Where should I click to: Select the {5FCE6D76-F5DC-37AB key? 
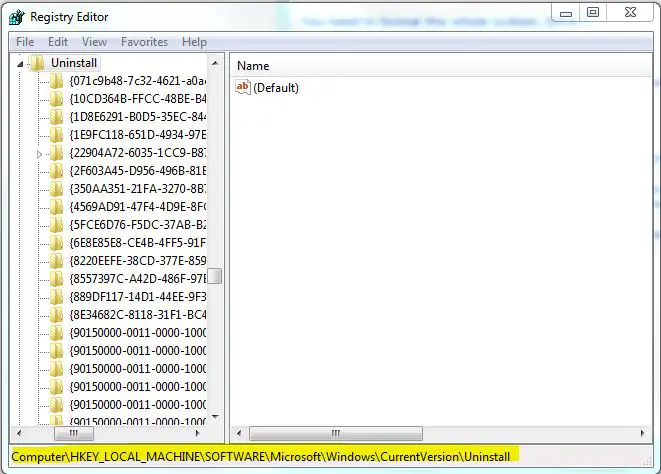[138, 225]
